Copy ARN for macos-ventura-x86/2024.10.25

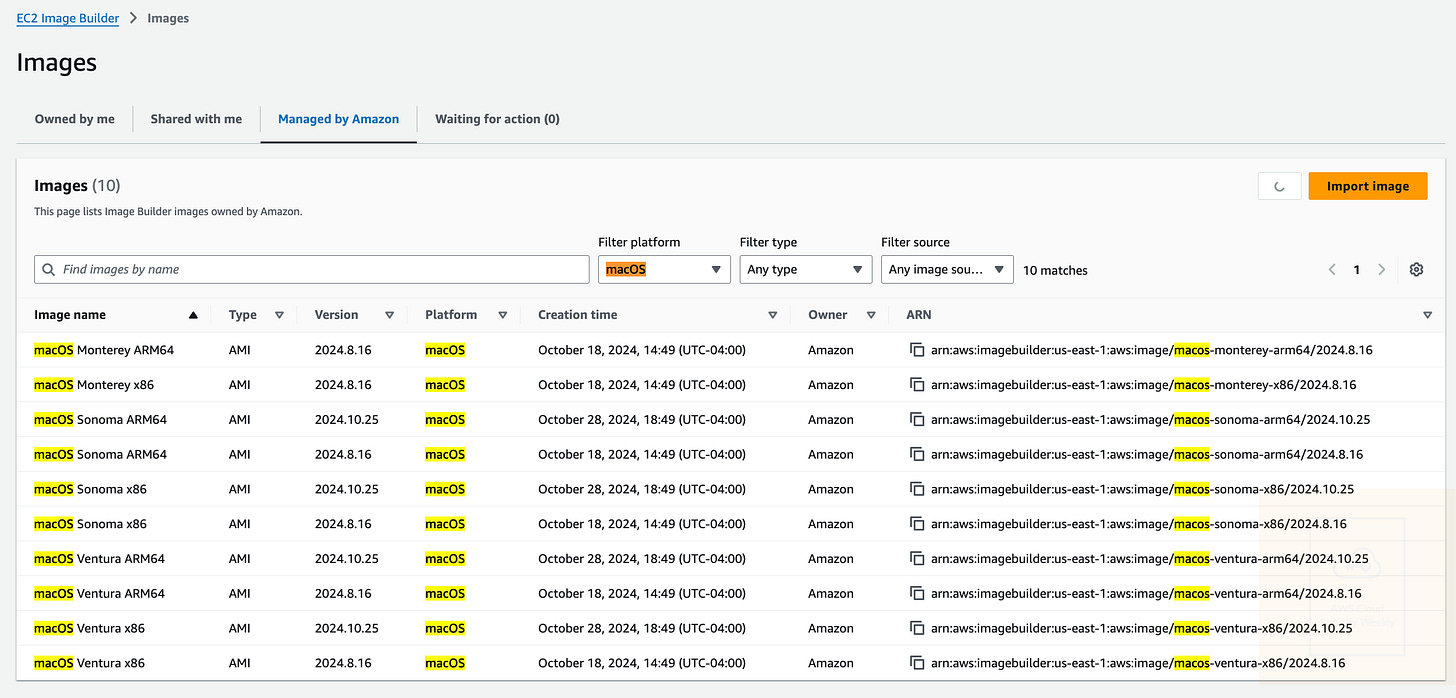tap(916, 628)
